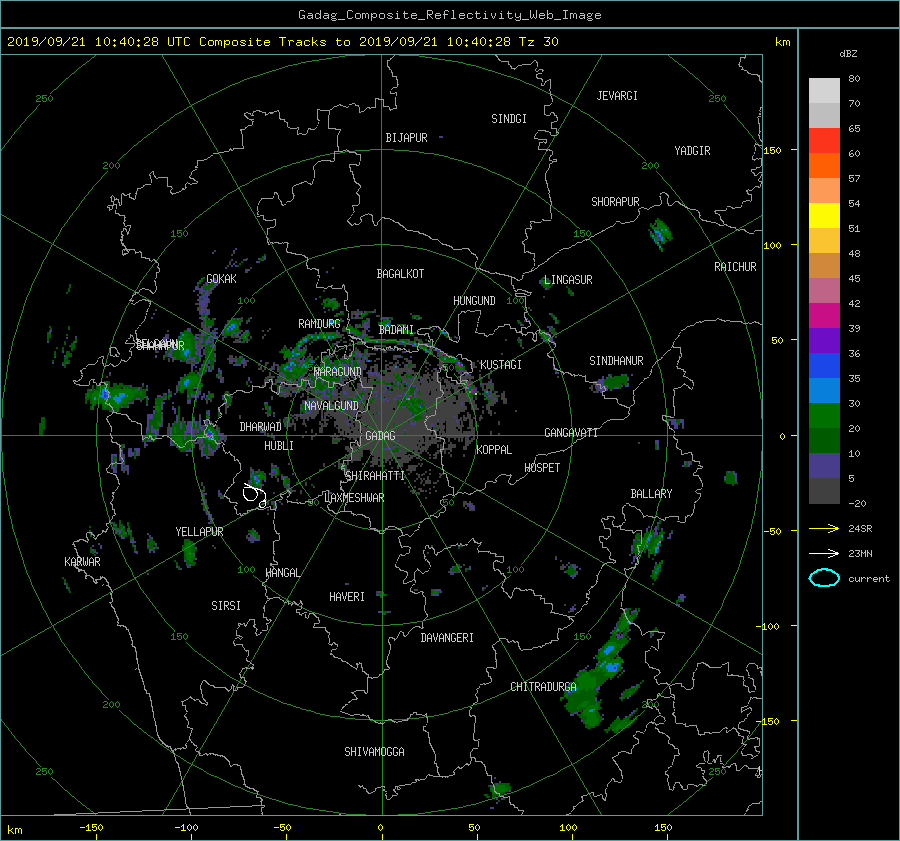
Task: Click the BAGALKOT label
Action: point(400,274)
